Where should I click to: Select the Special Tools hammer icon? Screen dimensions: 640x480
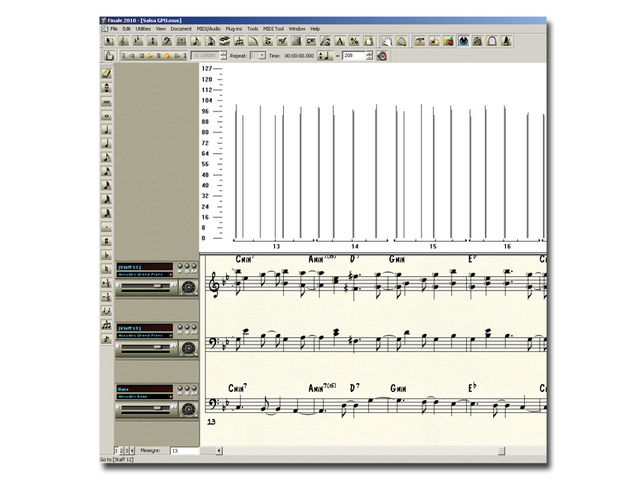(420, 41)
